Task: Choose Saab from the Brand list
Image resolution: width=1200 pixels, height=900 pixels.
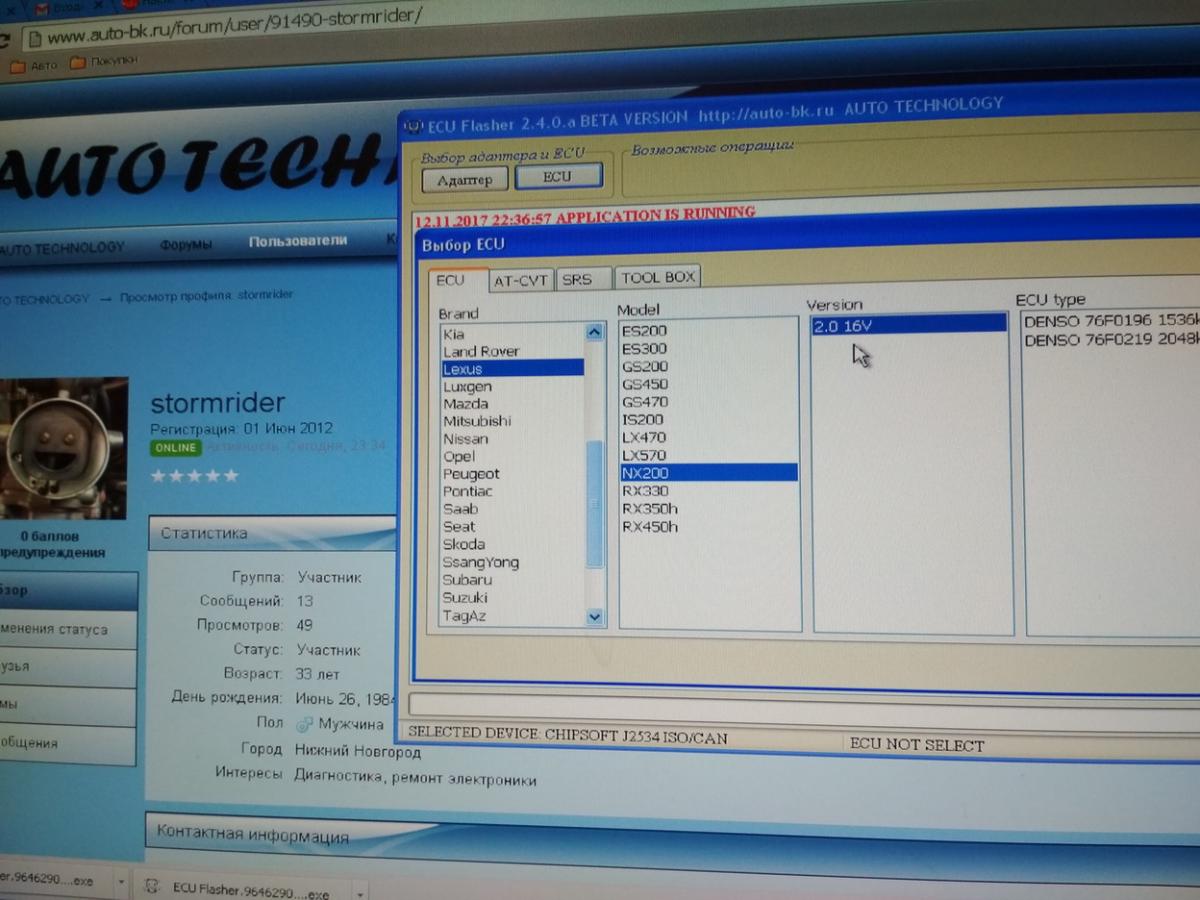Action: tap(460, 508)
